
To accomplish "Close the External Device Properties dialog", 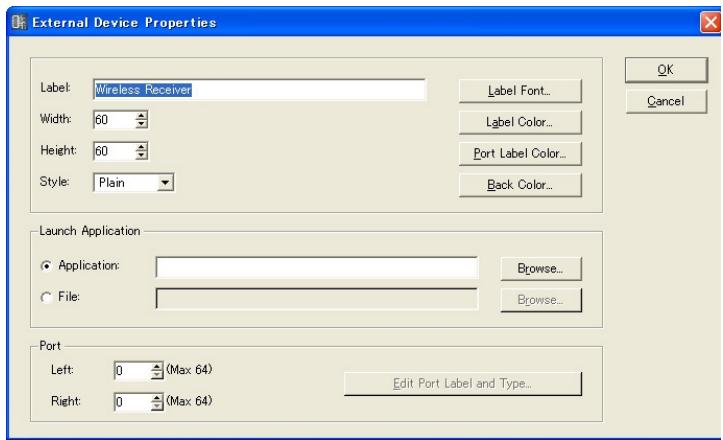I will [711, 22].
